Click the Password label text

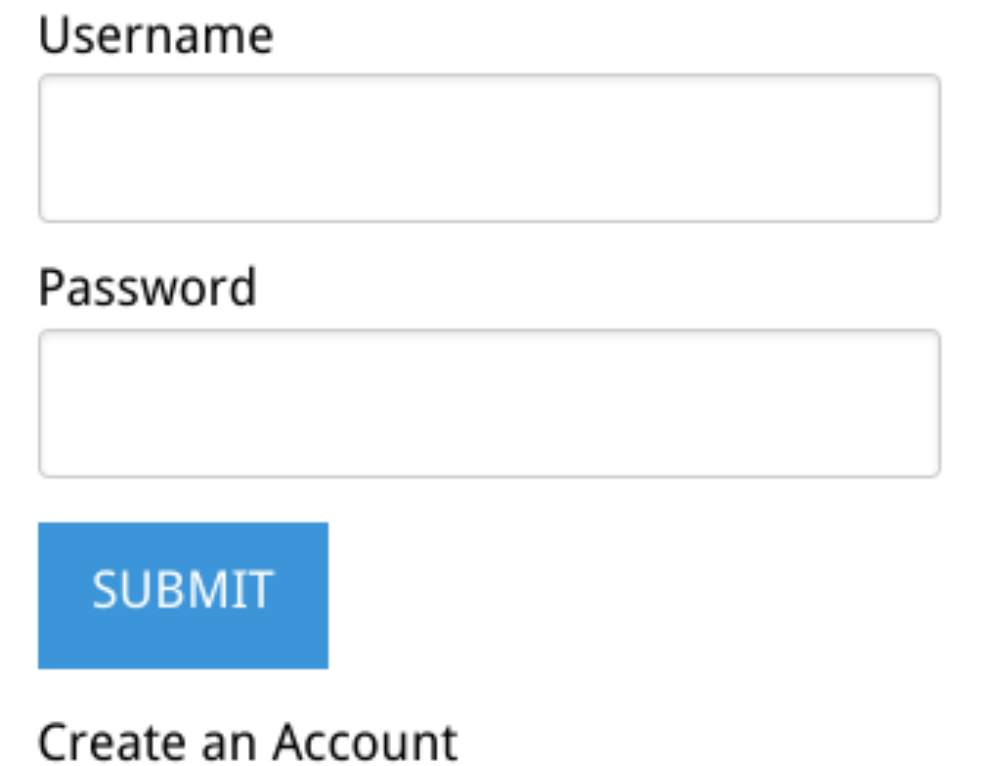coord(147,288)
